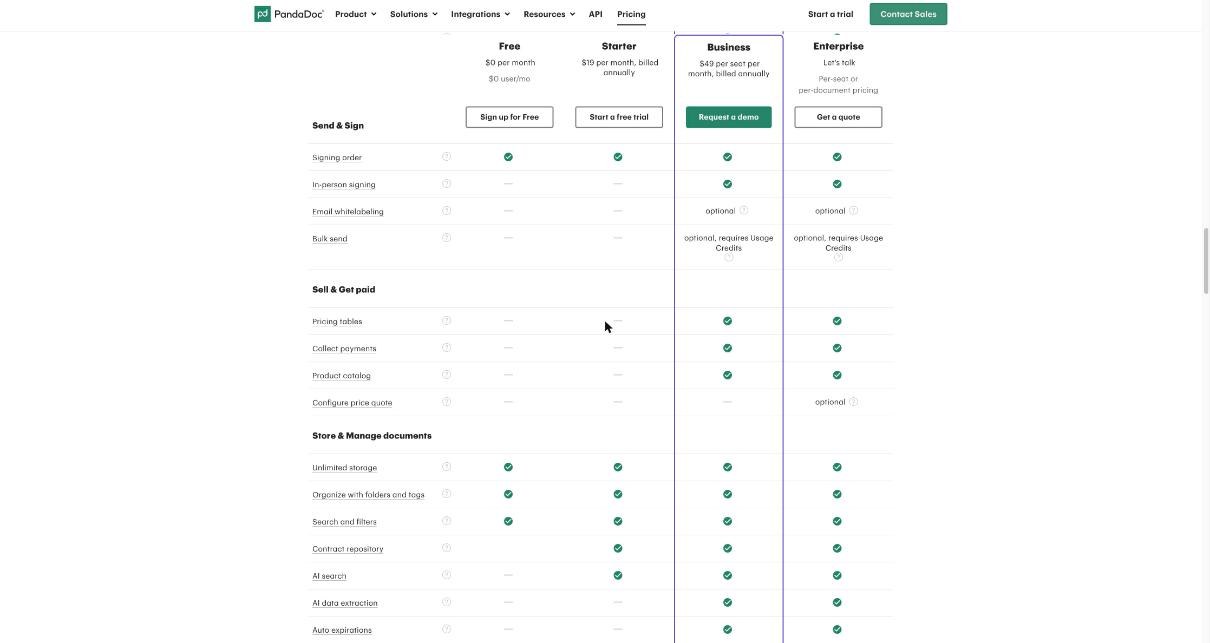Click info icon beside Enterprise Email whitelabeling optional
The width and height of the screenshot is (1210, 643).
[853, 210]
